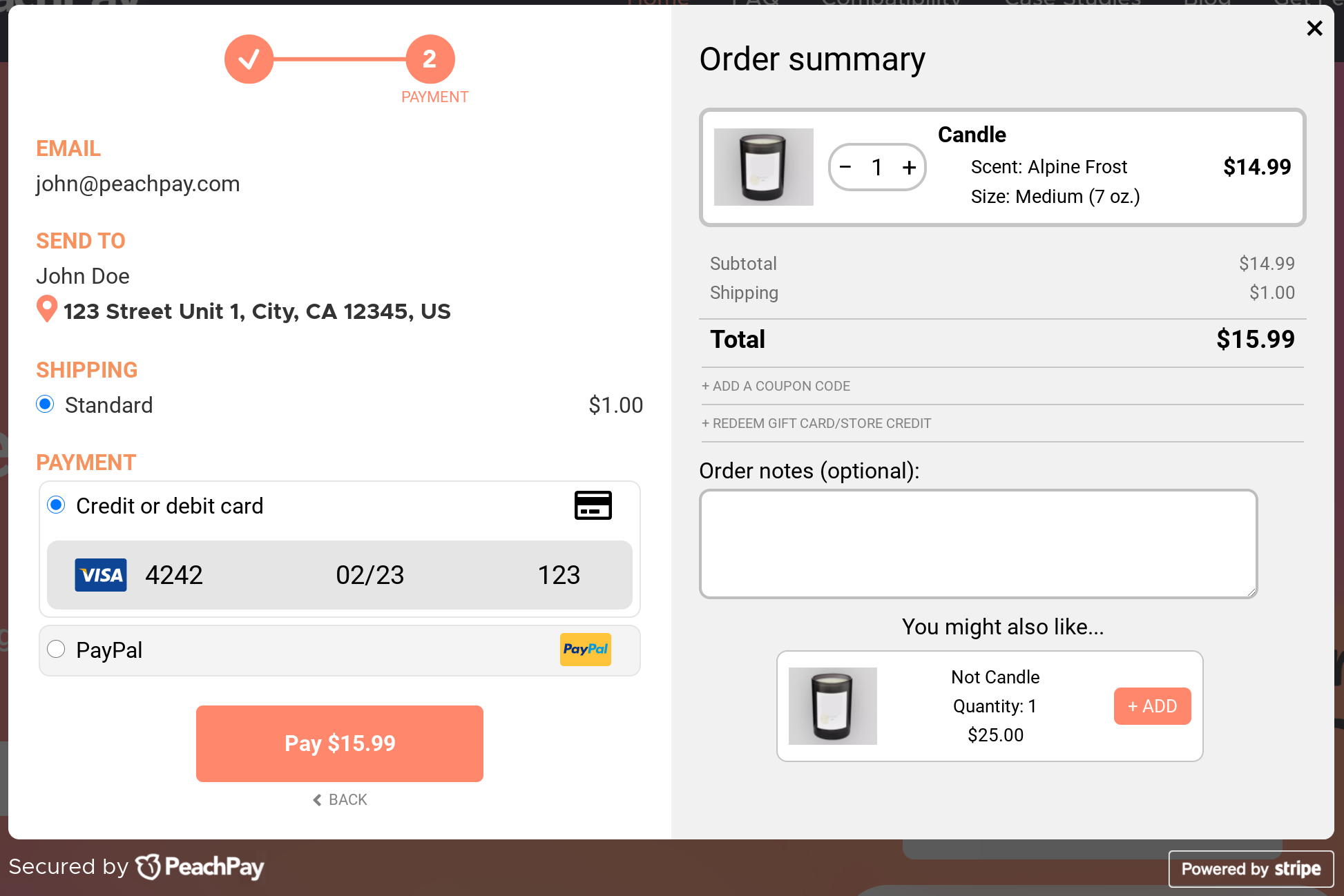Select PayPal payment radio button
1344x896 pixels.
57,649
